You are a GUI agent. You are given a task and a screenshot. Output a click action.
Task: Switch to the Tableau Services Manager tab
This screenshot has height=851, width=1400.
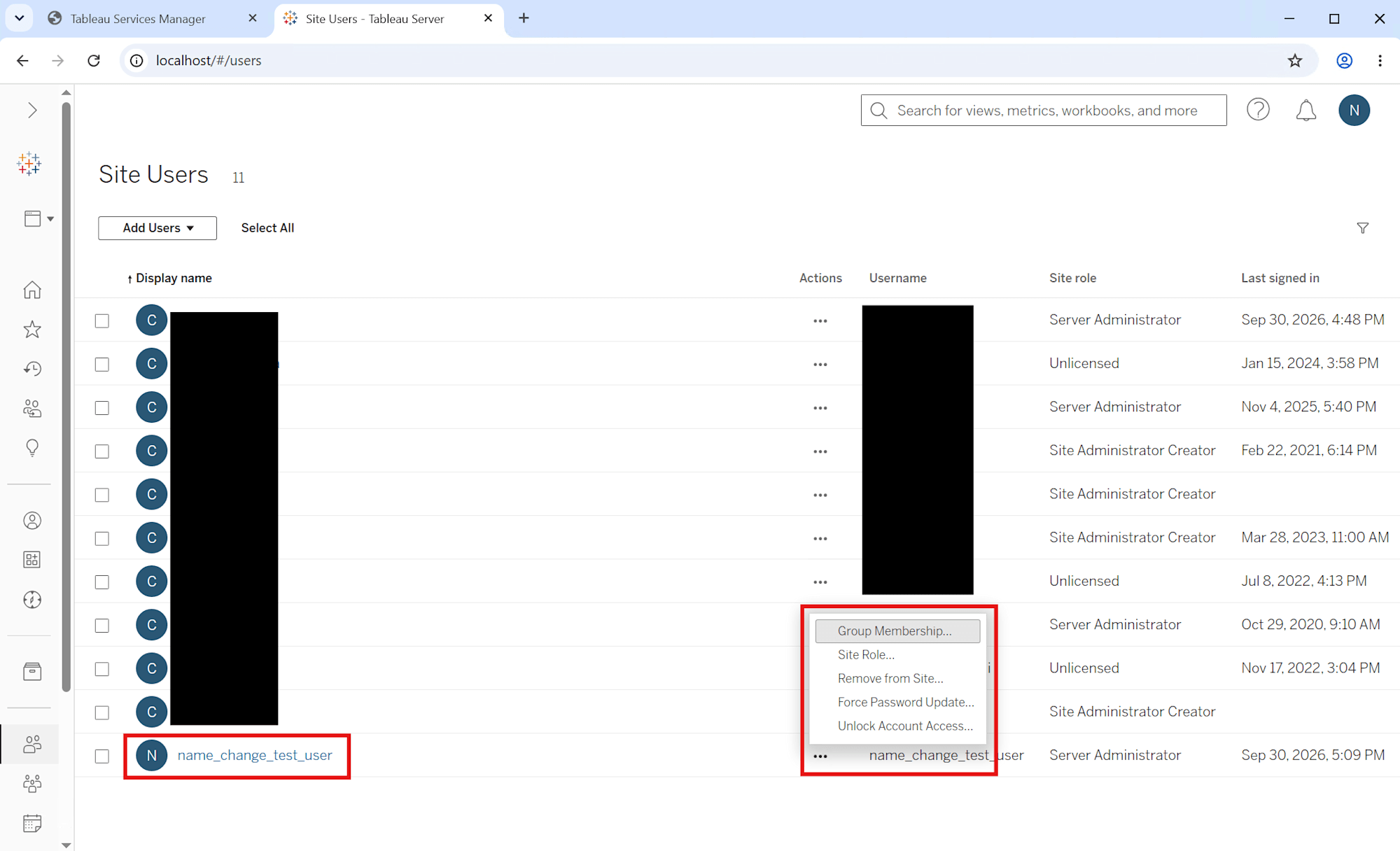[138, 19]
